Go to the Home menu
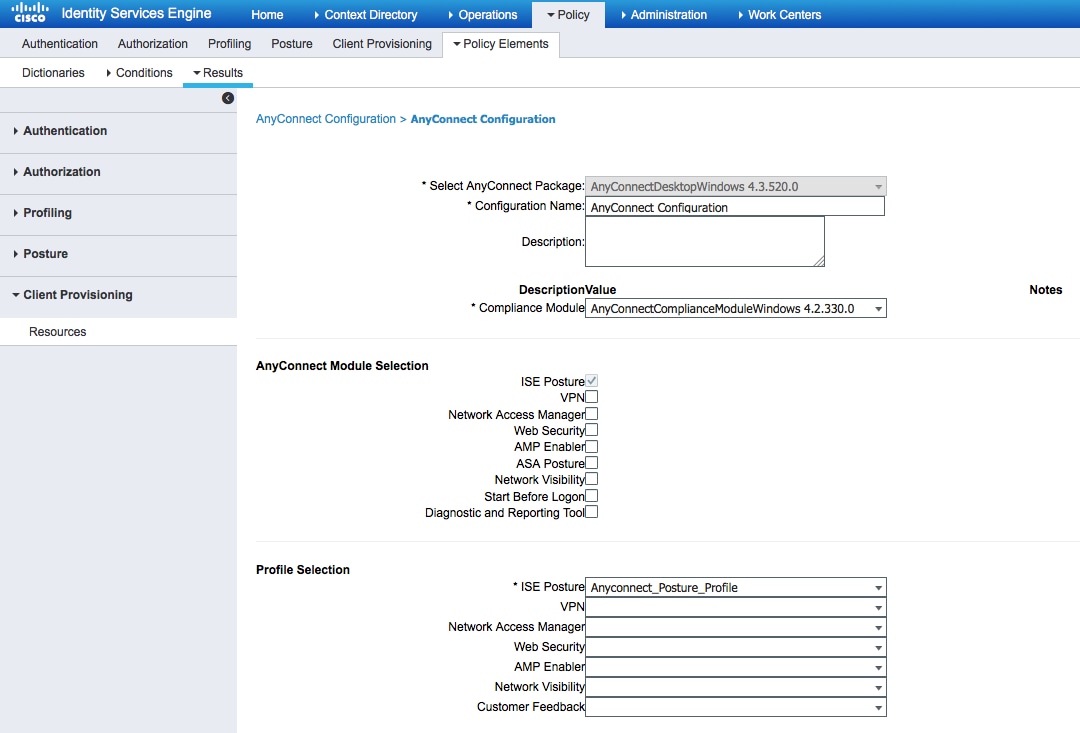Viewport: 1080px width, 733px height. pyautogui.click(x=267, y=14)
